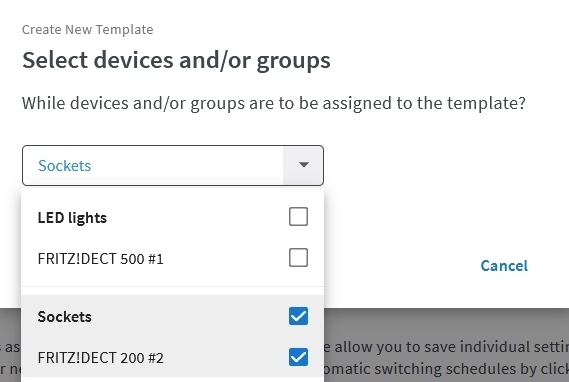Select the LED lights group label
The image size is (569, 382).
pyautogui.click(x=72, y=218)
